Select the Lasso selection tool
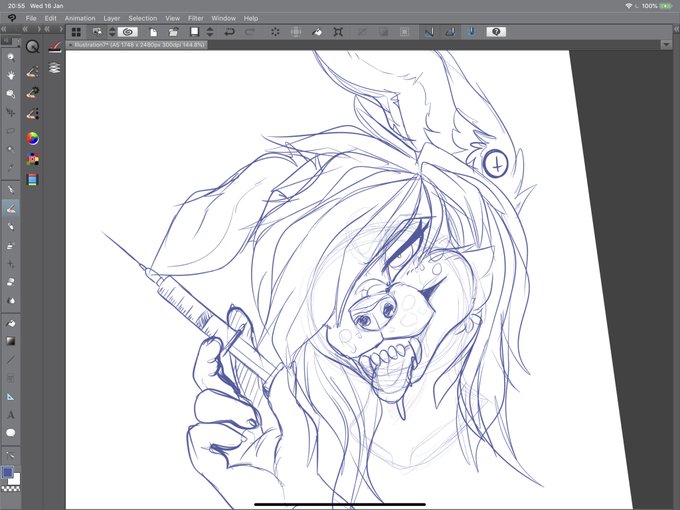The height and width of the screenshot is (510, 680). 11,131
